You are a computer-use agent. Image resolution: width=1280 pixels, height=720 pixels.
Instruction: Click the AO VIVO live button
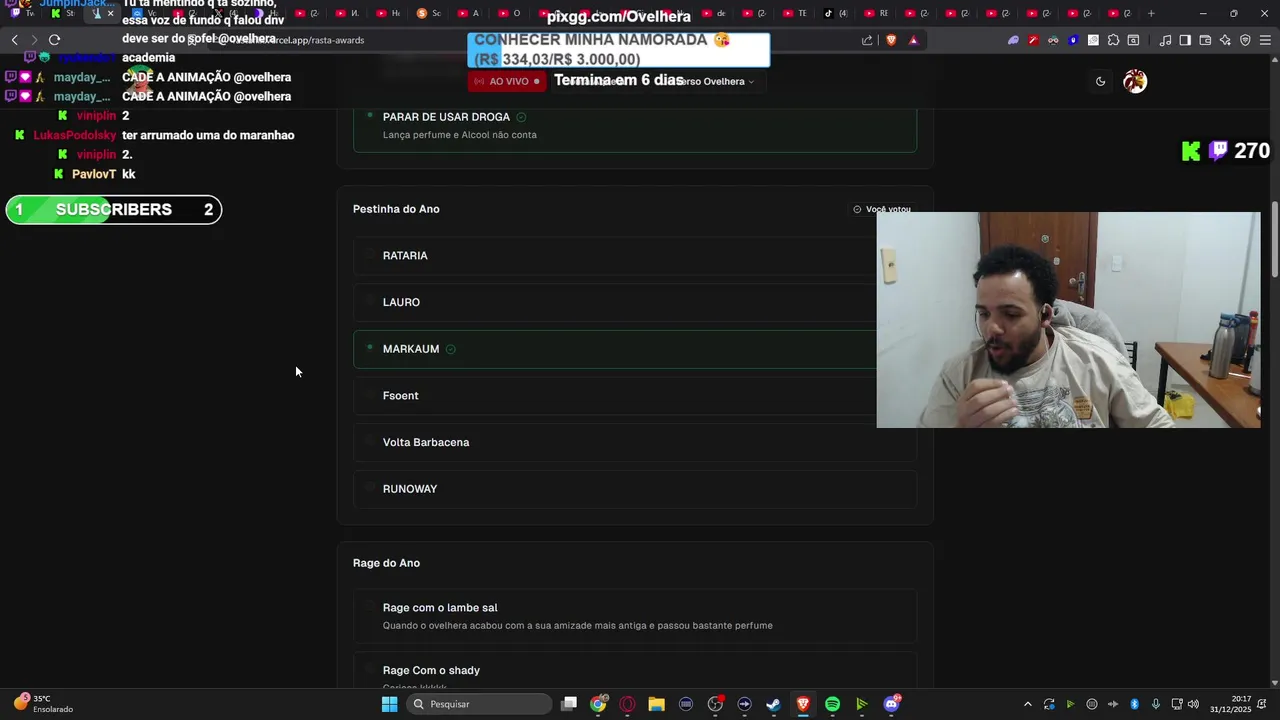click(507, 81)
